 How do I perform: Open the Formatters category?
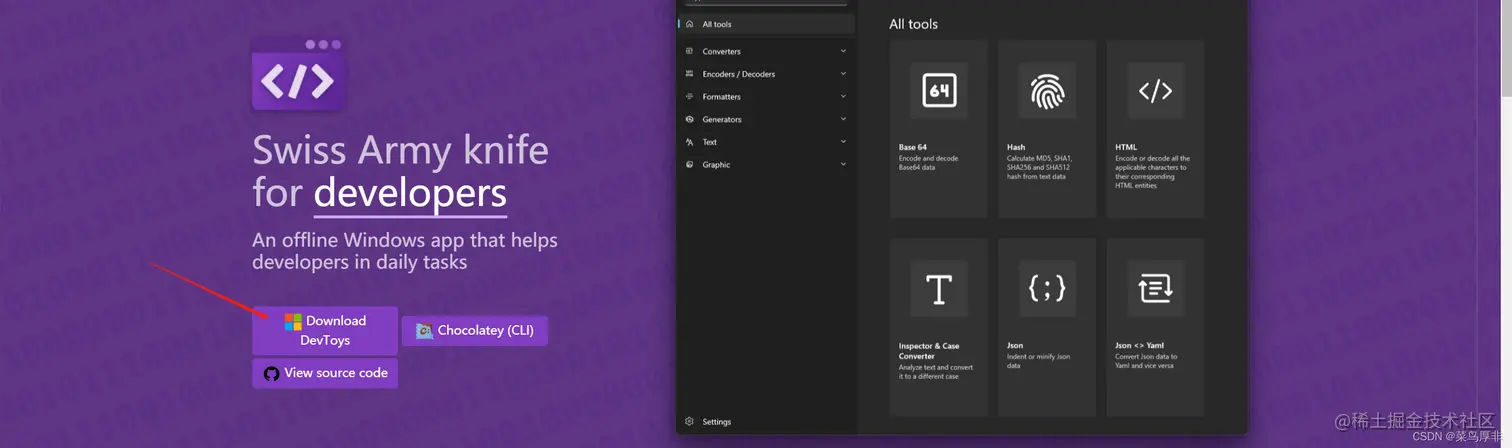pyautogui.click(x=767, y=97)
